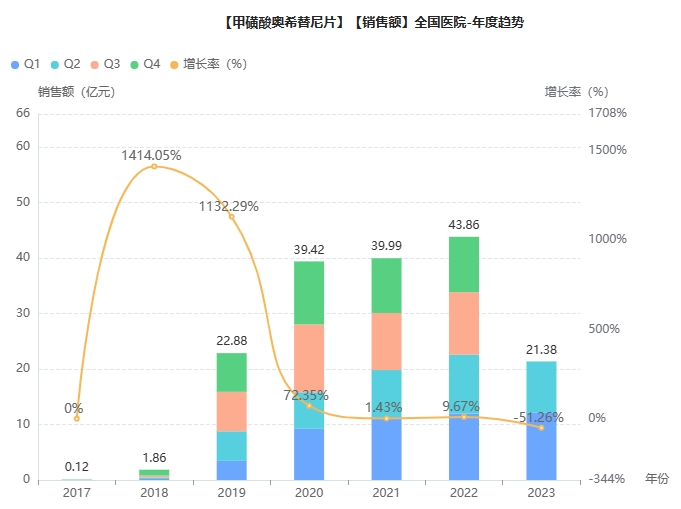Select the 72.35% line marker in 2020
Viewport: 681px width, 509px height.
point(309,406)
